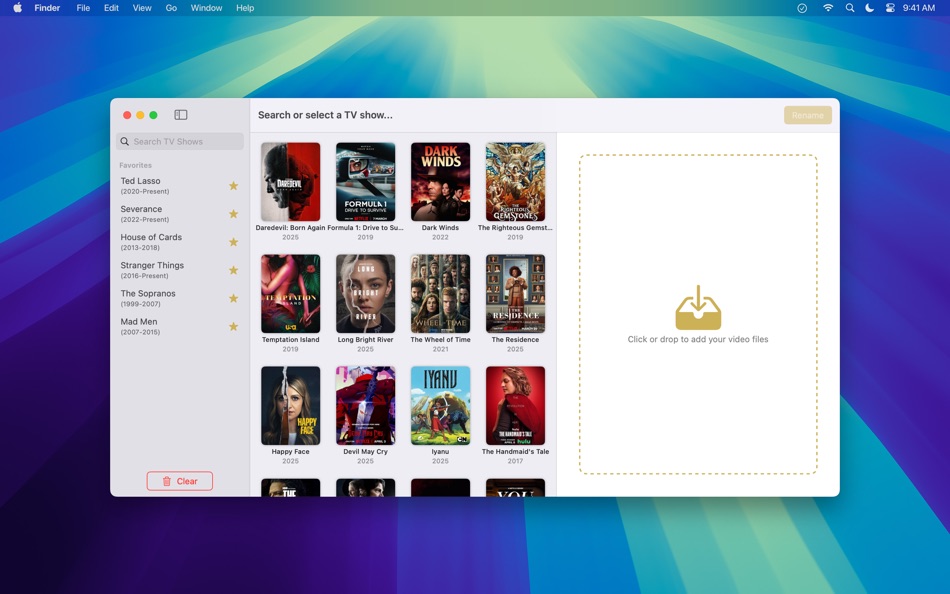This screenshot has height=594, width=950.
Task: Open The Residence poster
Action: tap(515, 294)
